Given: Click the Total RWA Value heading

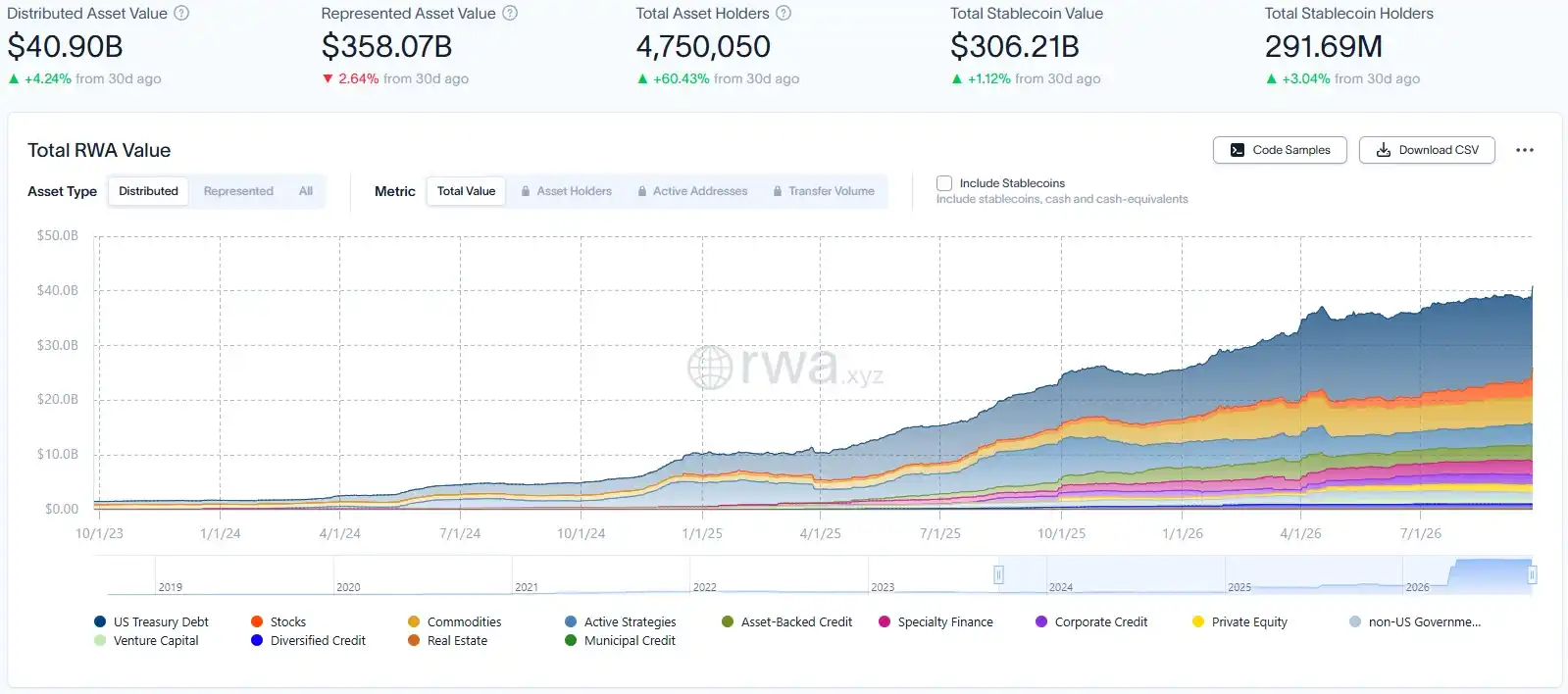Looking at the screenshot, I should 99,150.
